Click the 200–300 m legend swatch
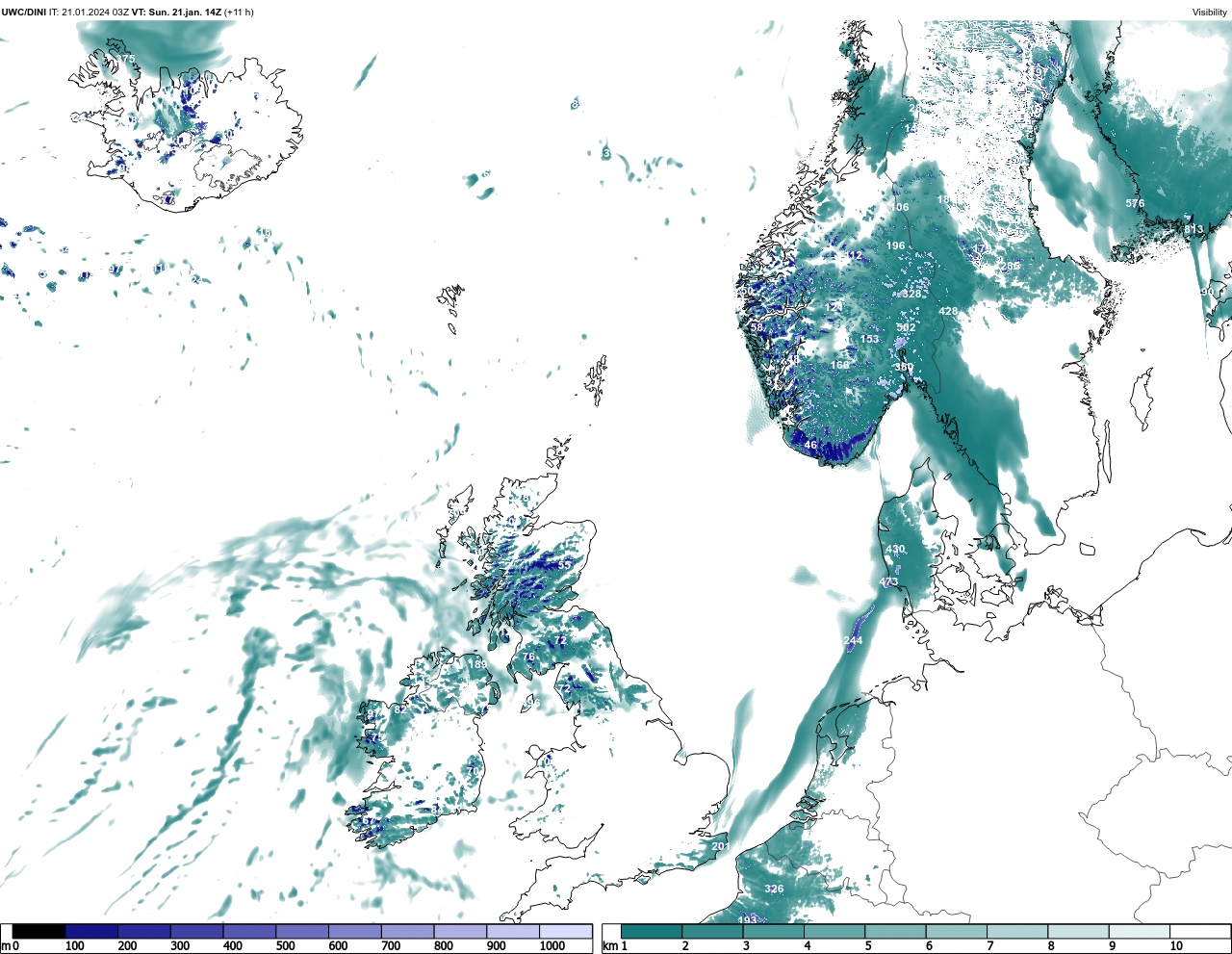Image resolution: width=1232 pixels, height=954 pixels. [x=144, y=931]
